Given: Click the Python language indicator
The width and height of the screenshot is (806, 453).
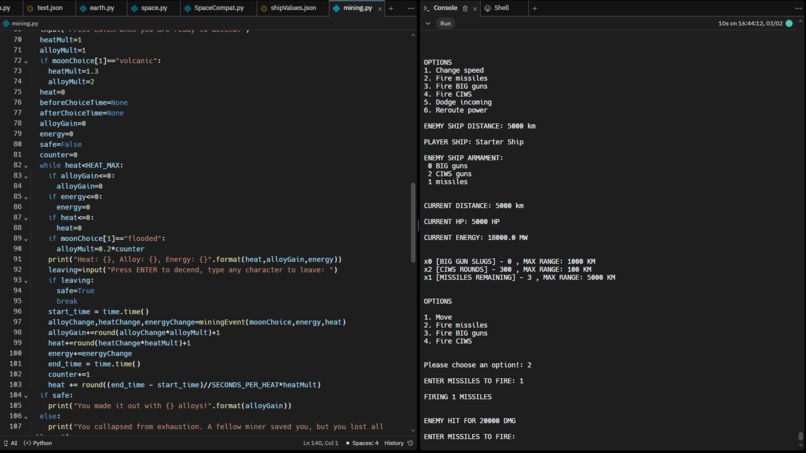Looking at the screenshot, I should pos(38,443).
